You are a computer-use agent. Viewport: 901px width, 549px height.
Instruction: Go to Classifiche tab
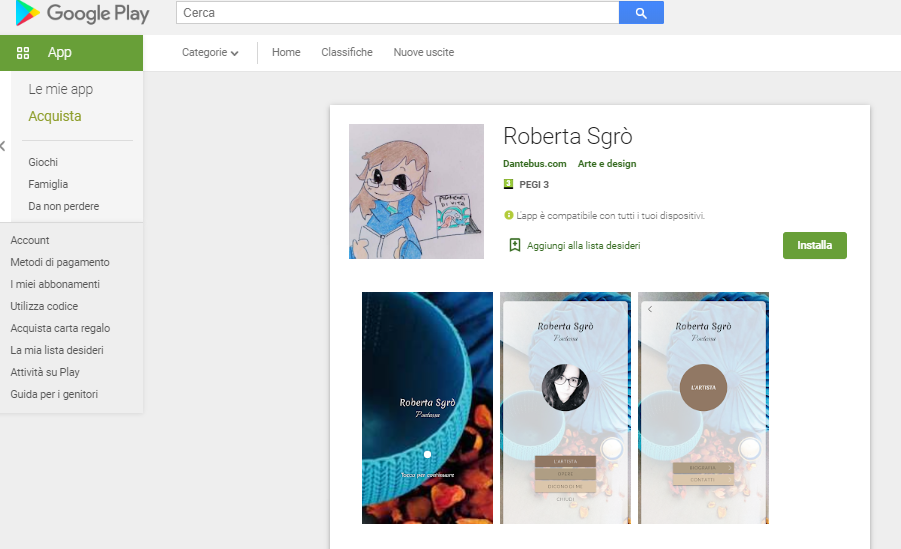[x=347, y=53]
